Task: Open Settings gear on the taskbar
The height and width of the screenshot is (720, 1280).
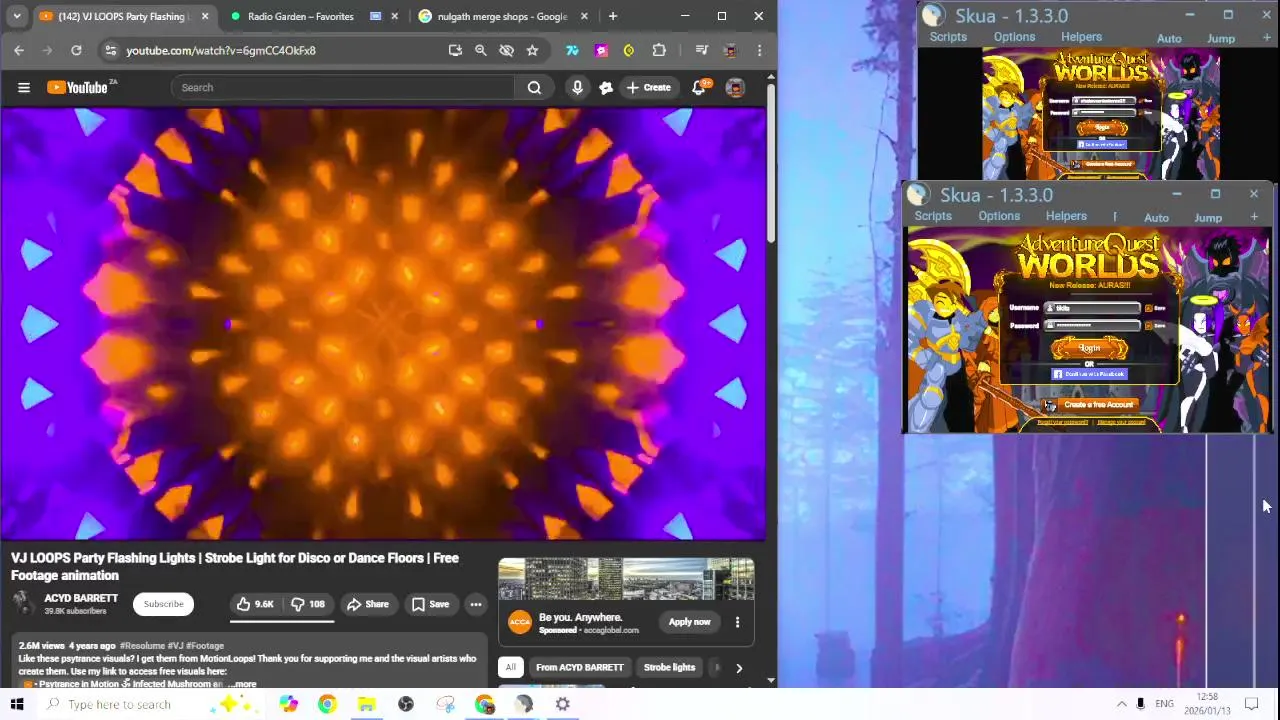Action: tap(563, 704)
